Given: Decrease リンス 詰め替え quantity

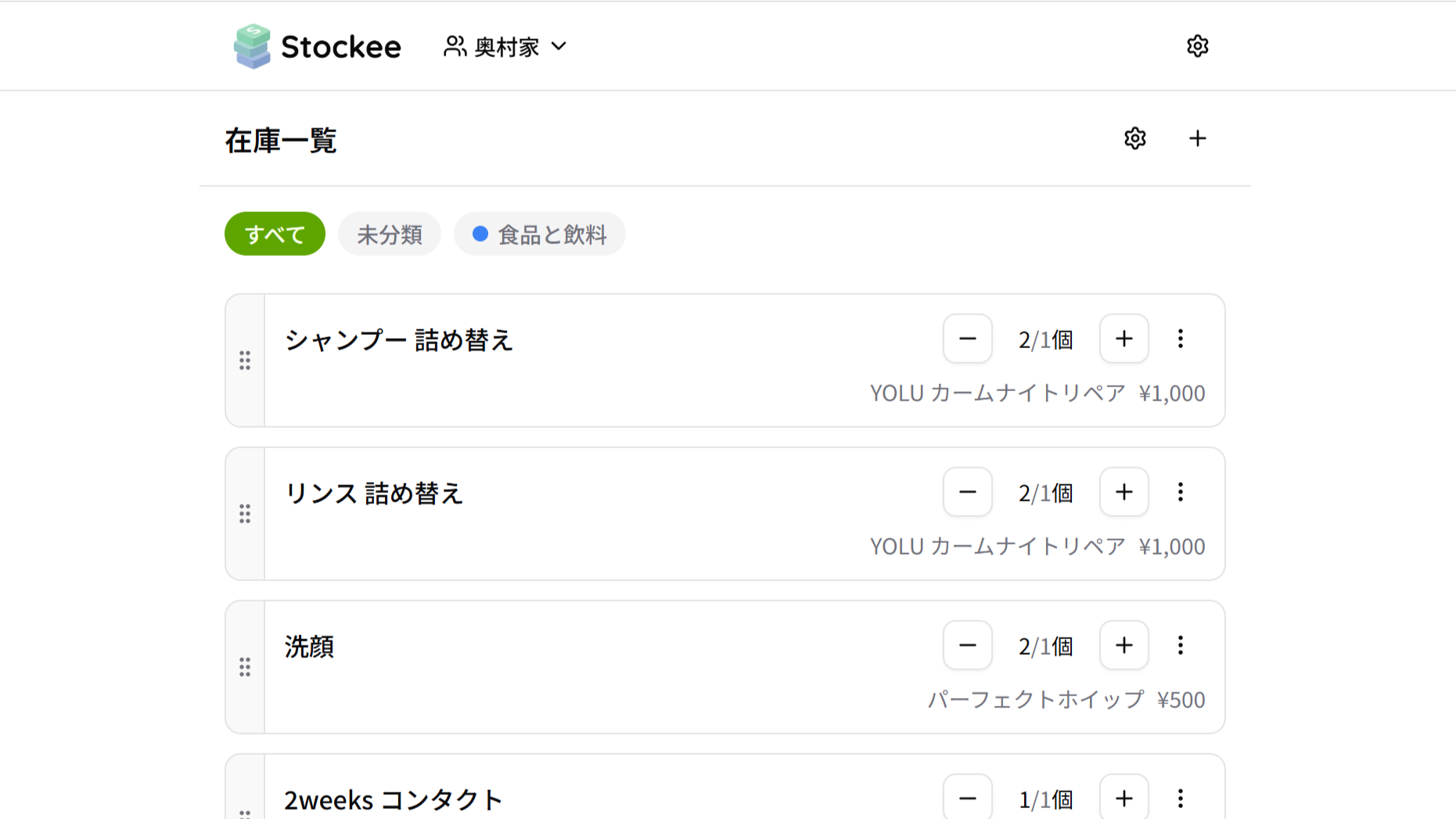Looking at the screenshot, I should click(967, 492).
